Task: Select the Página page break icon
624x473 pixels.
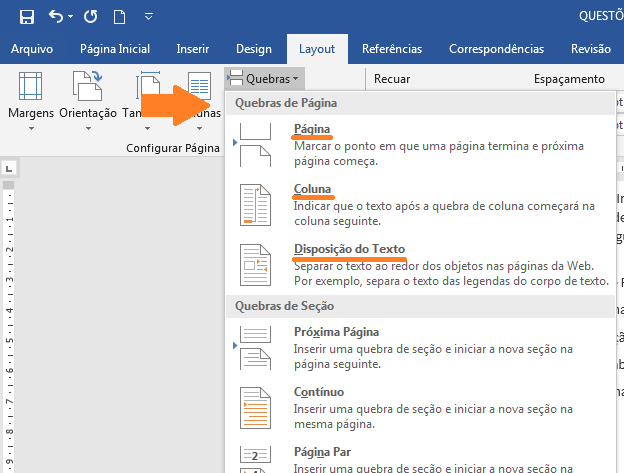Action: click(256, 144)
